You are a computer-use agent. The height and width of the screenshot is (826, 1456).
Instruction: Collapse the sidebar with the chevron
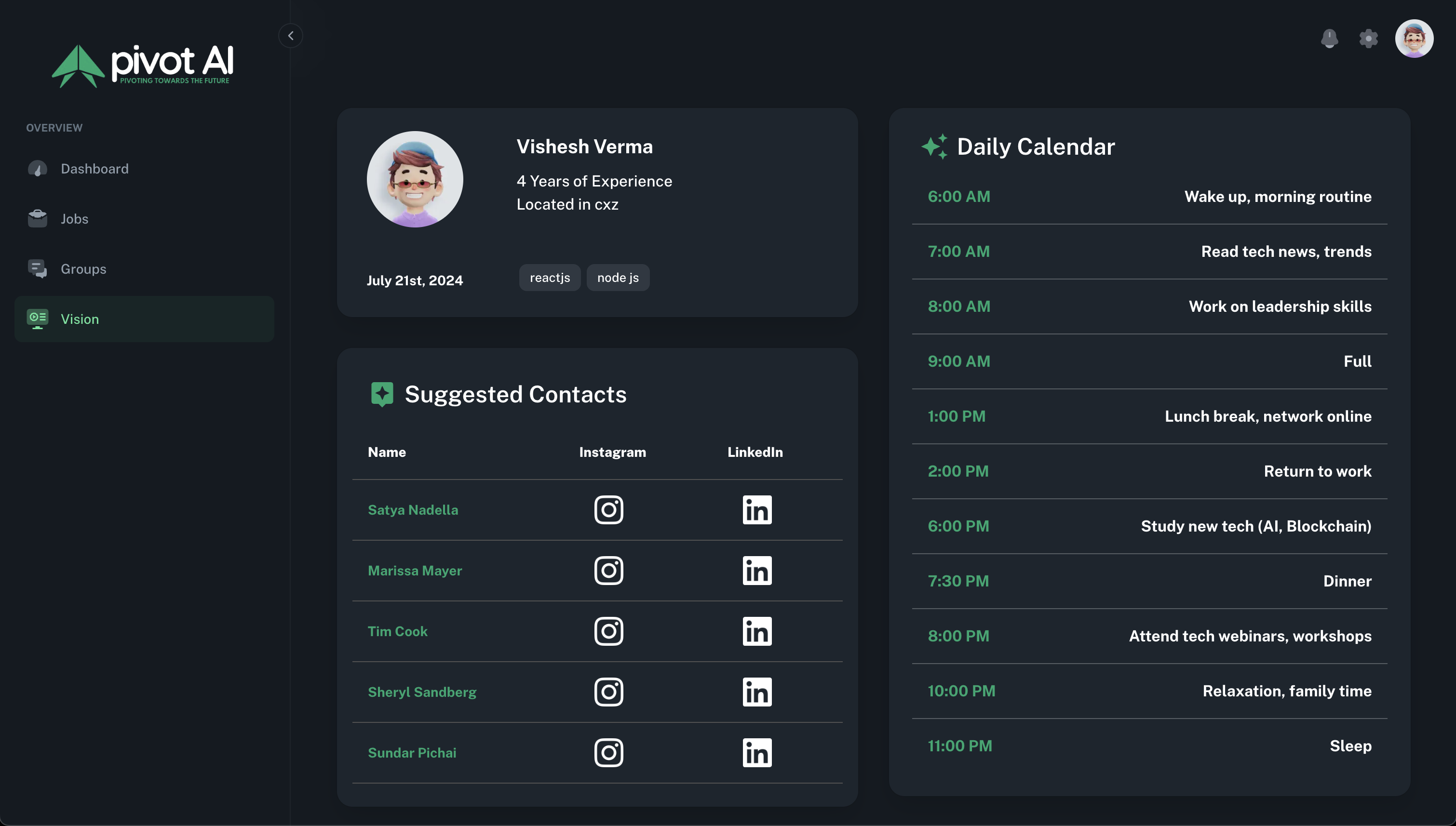pyautogui.click(x=291, y=36)
